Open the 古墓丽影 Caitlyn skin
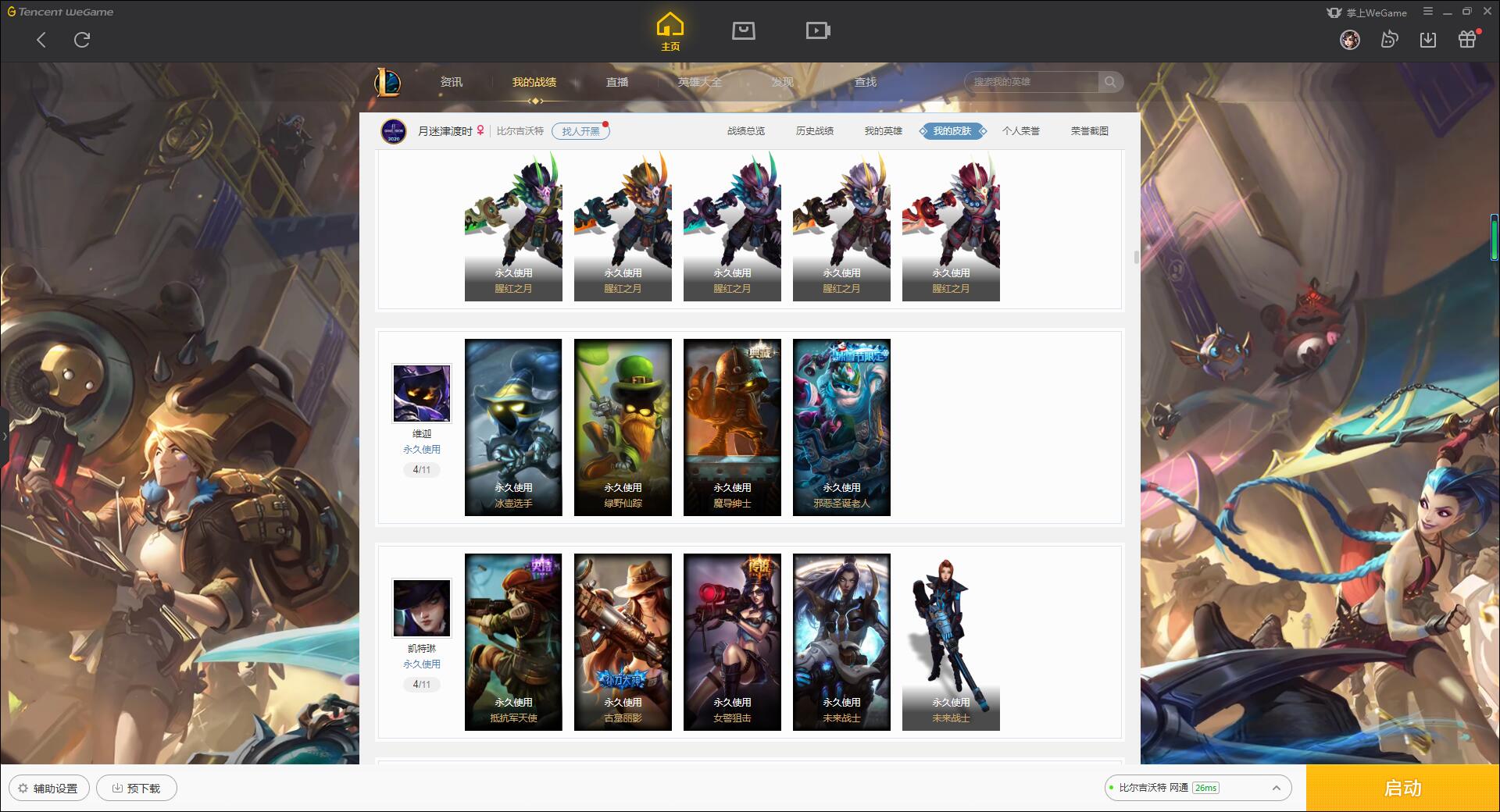Image resolution: width=1500 pixels, height=812 pixels. (x=623, y=642)
